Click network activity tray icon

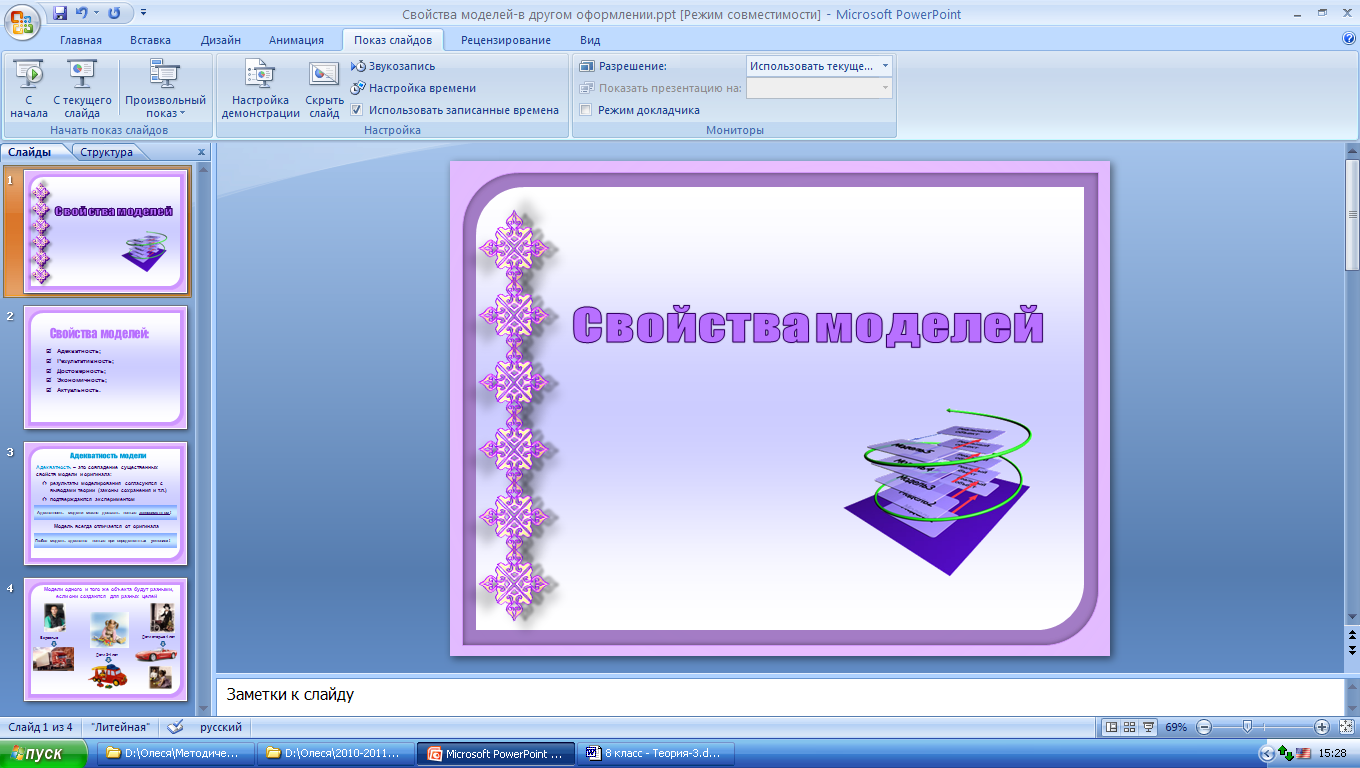1286,753
